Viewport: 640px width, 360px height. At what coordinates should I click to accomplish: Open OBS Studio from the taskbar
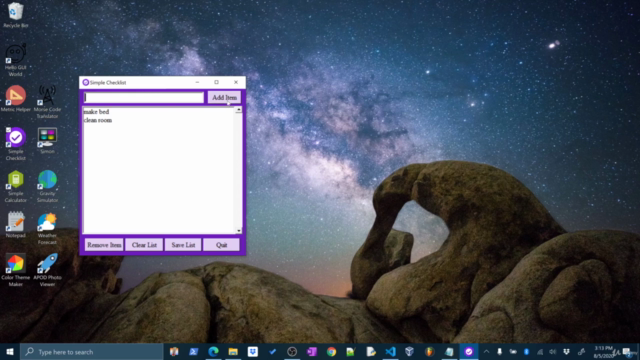point(292,352)
